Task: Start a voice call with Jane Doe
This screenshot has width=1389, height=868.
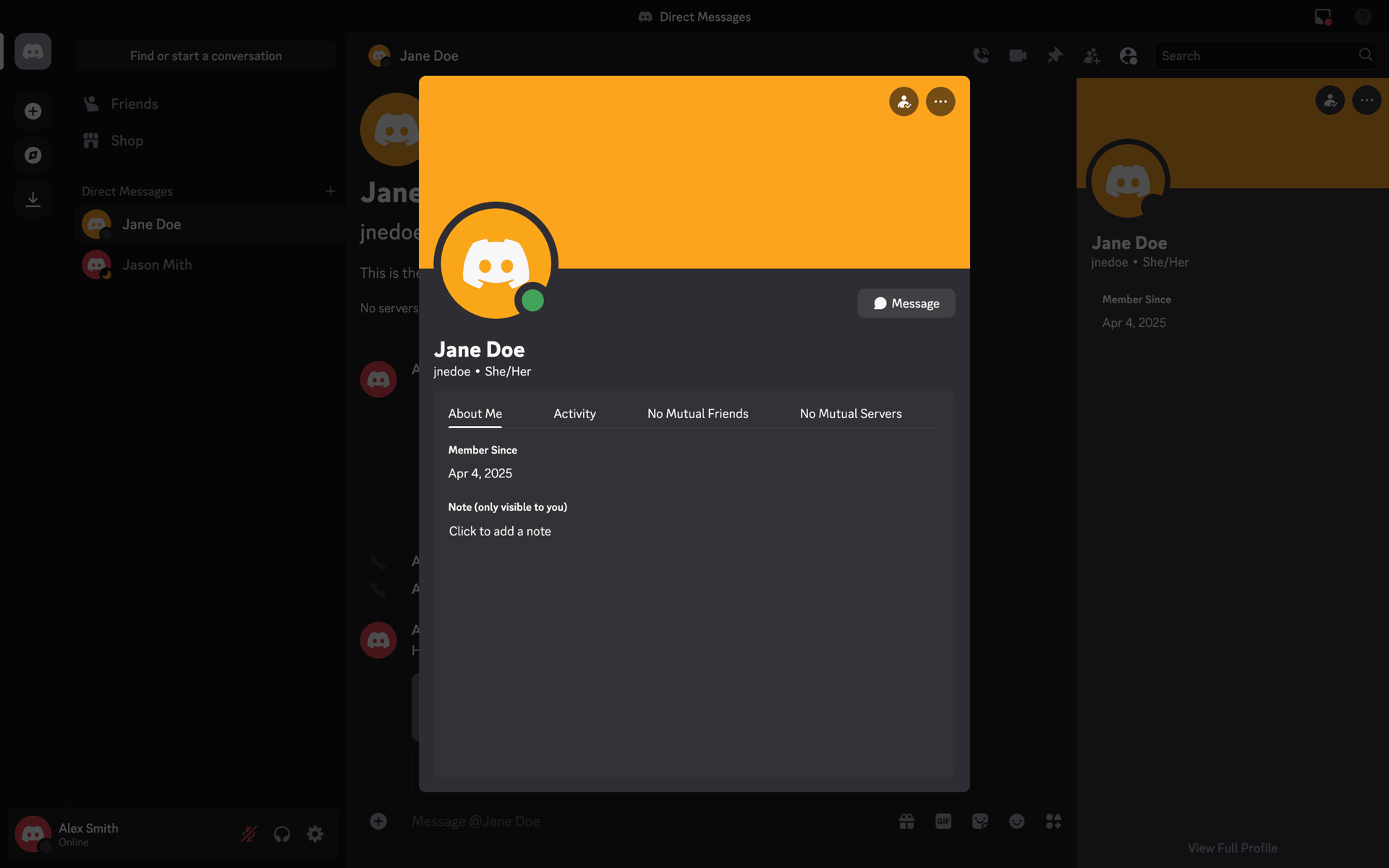Action: [x=981, y=56]
